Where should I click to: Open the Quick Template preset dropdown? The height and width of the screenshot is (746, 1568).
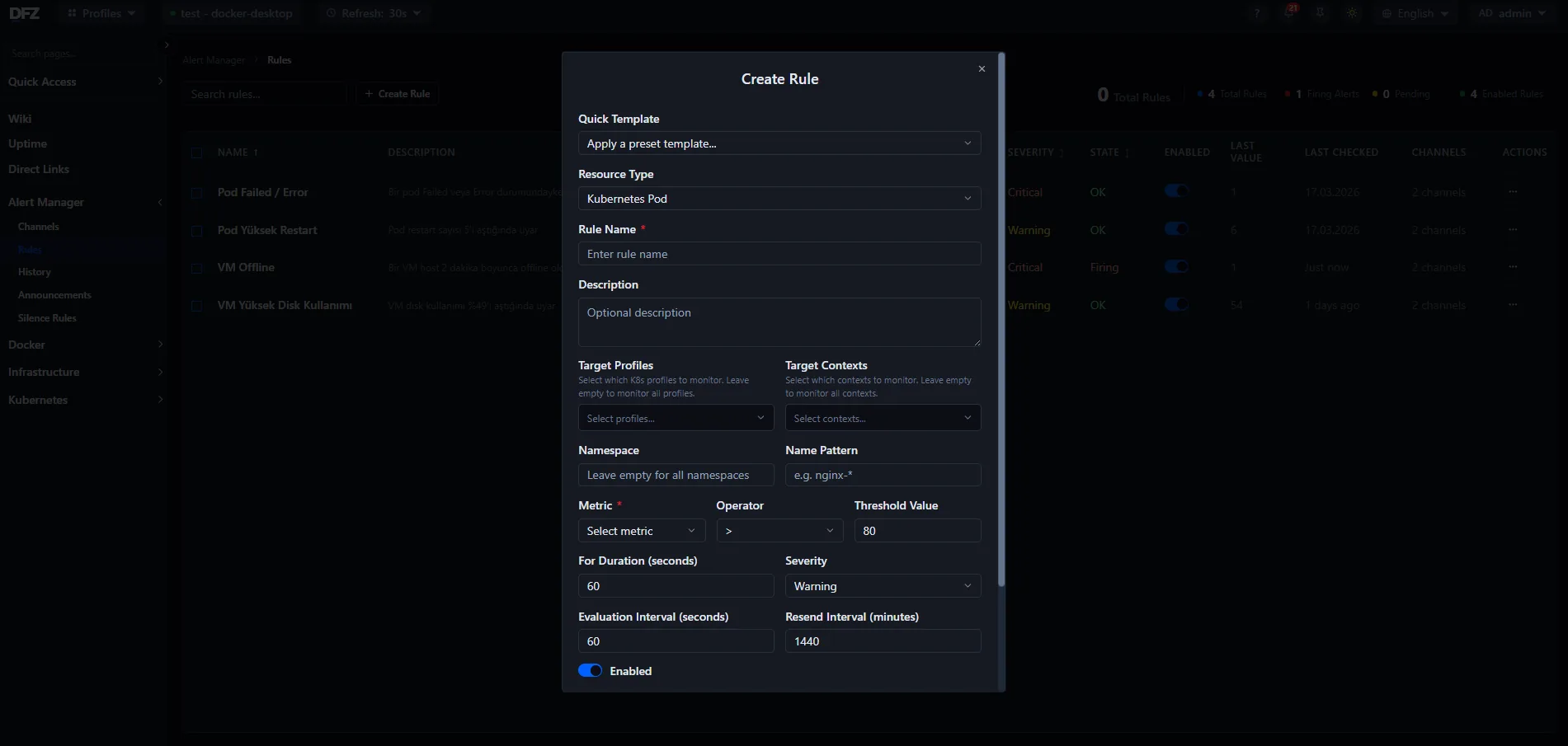click(779, 143)
